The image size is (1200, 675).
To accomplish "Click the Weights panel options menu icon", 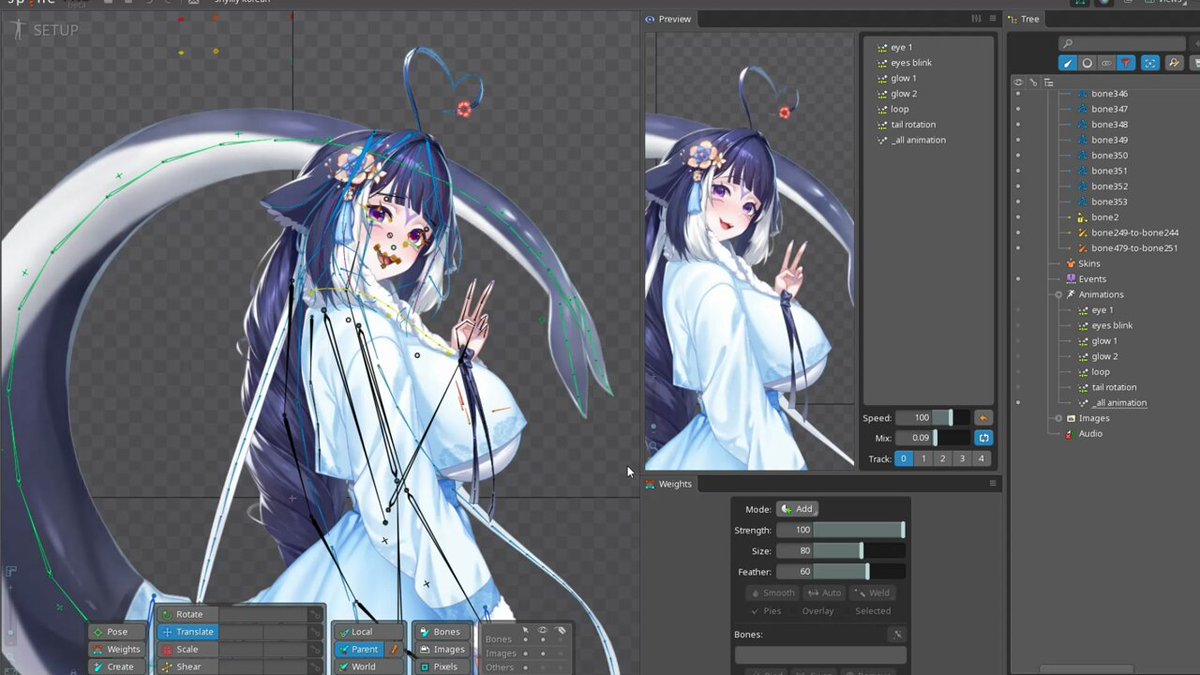I will pyautogui.click(x=993, y=484).
